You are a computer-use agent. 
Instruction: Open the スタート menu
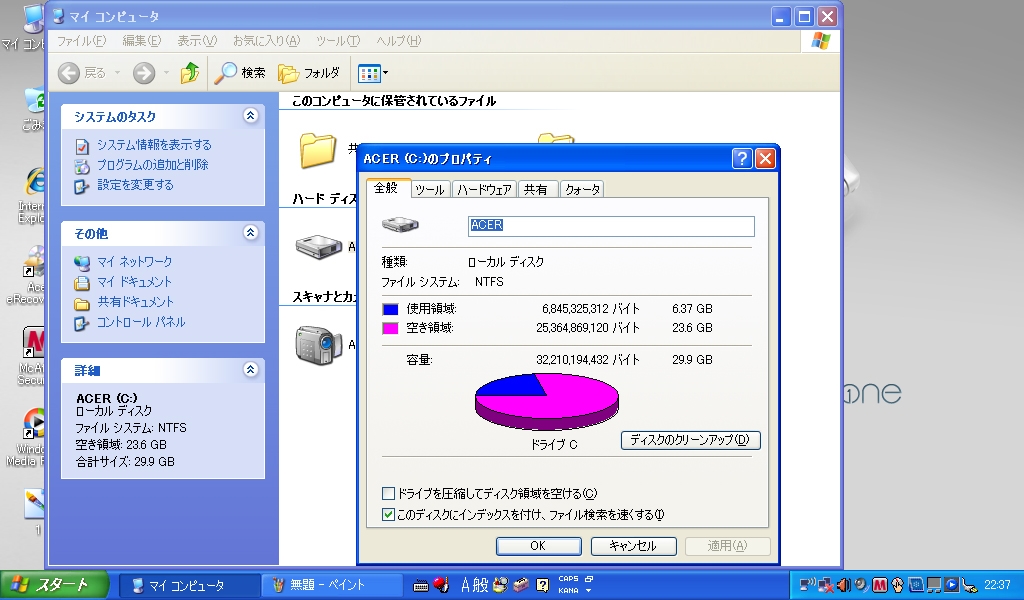pyautogui.click(x=54, y=584)
